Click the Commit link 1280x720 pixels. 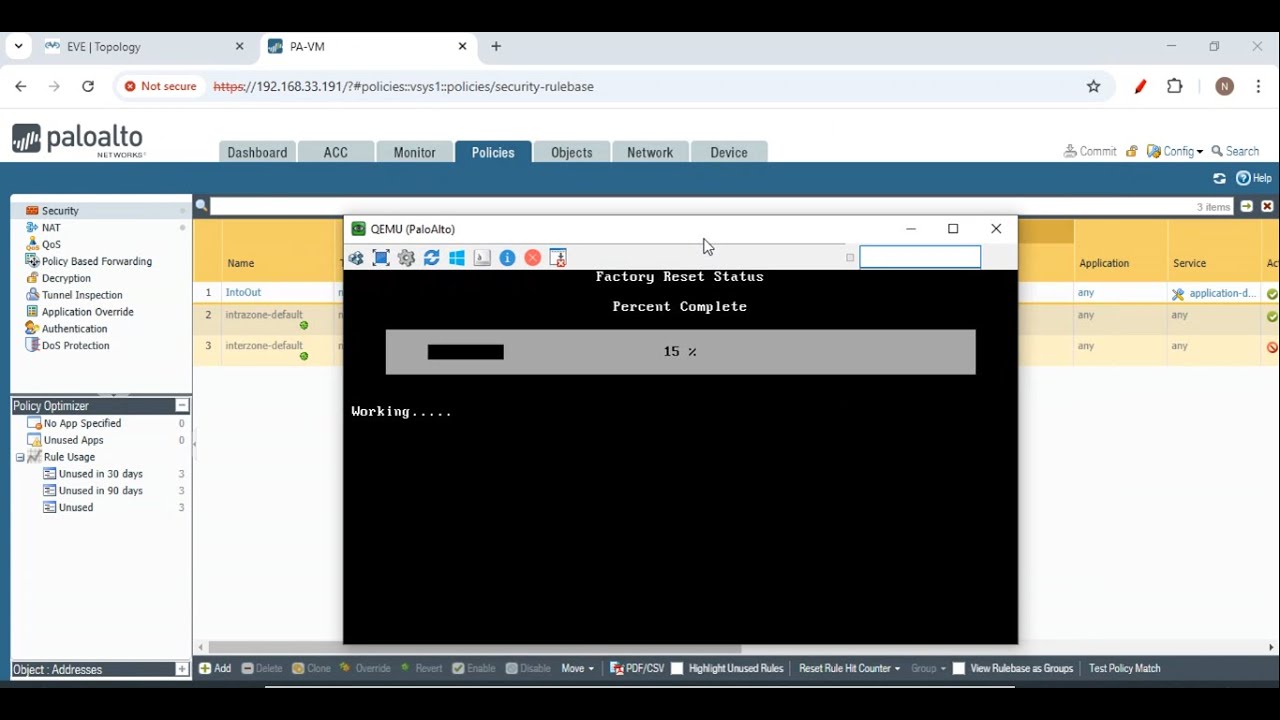(1090, 152)
